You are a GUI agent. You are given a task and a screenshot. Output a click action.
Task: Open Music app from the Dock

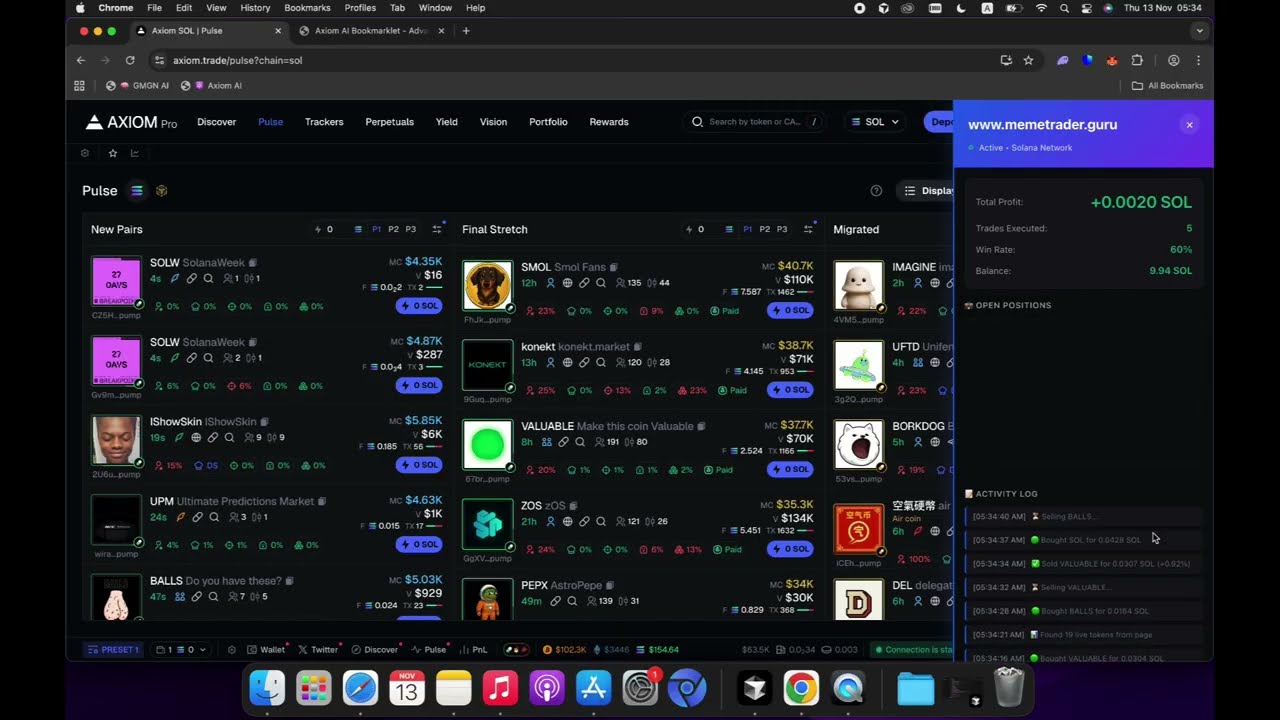(x=500, y=688)
